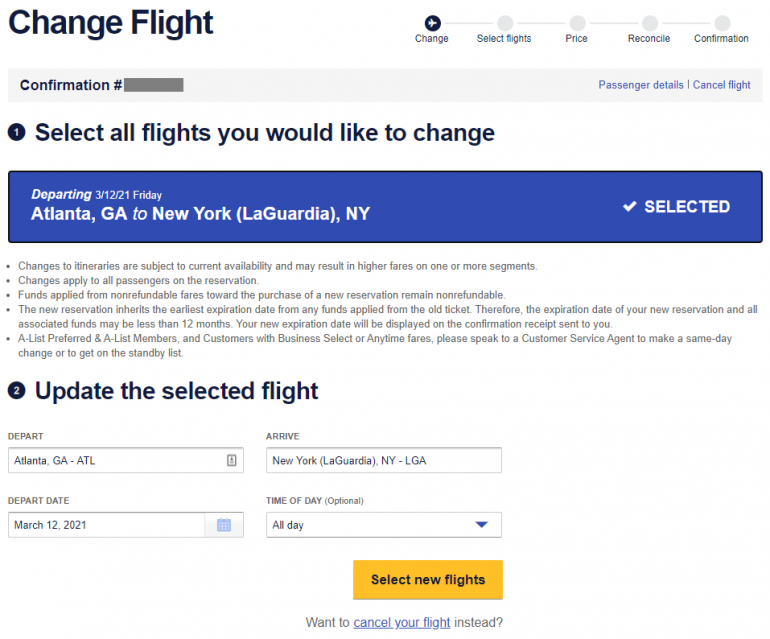Image resolution: width=770 pixels, height=639 pixels.
Task: Click the step 1 number badge
Action: pos(16,132)
